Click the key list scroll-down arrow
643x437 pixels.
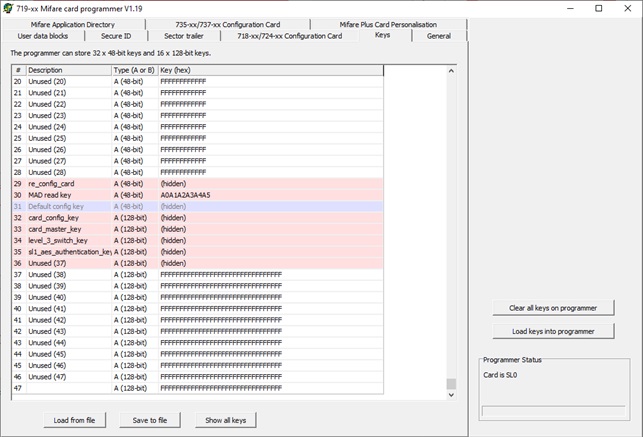451,395
